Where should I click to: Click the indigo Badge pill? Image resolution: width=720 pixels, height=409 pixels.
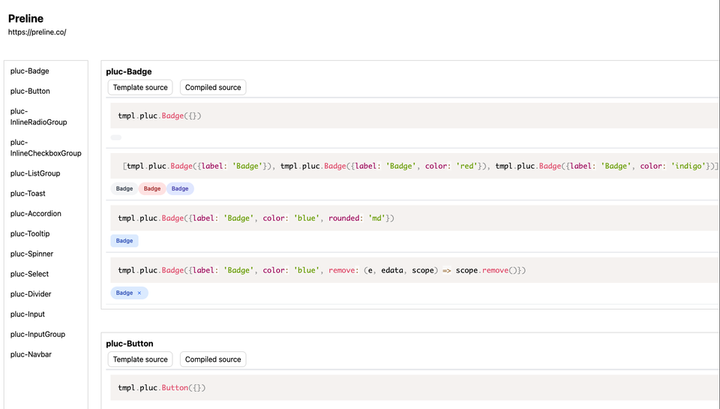click(x=180, y=188)
